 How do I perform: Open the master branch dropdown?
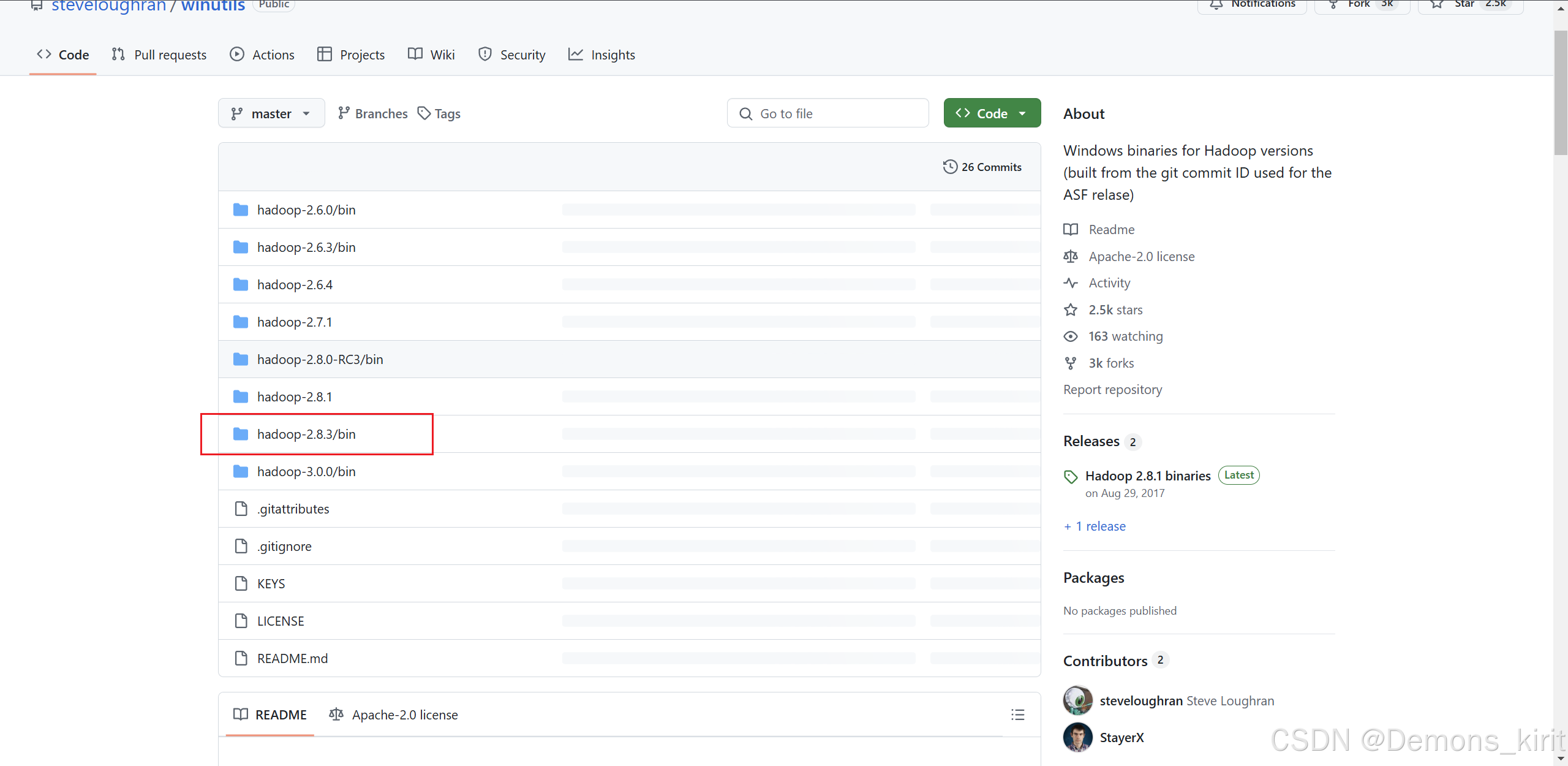pyautogui.click(x=271, y=114)
